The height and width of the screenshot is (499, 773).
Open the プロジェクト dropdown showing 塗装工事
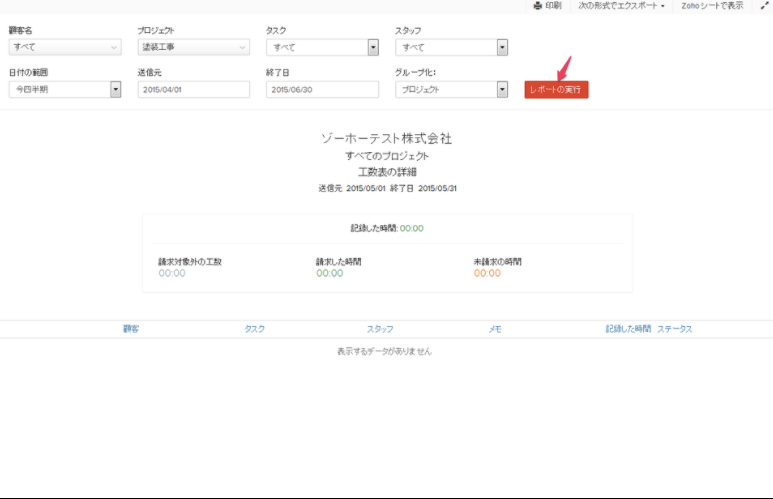pos(193,47)
